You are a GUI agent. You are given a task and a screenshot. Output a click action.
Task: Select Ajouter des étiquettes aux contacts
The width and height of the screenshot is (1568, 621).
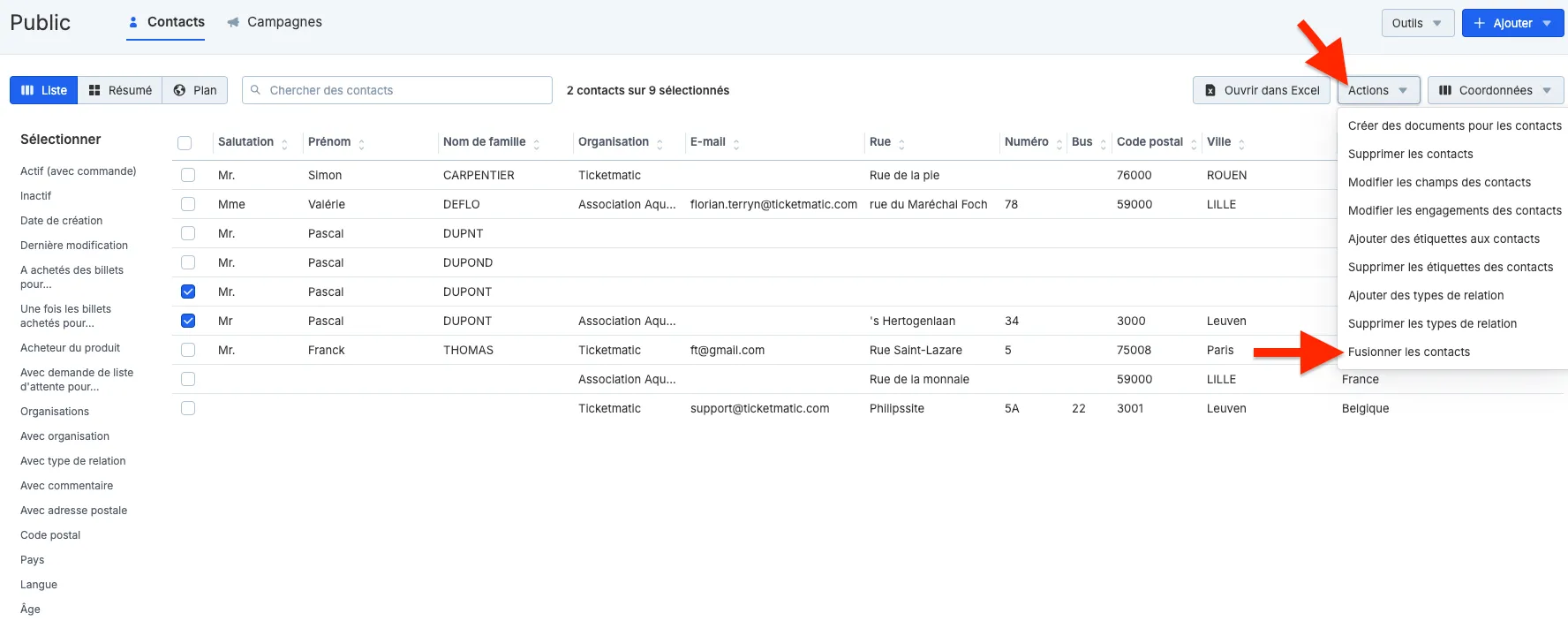point(1444,239)
